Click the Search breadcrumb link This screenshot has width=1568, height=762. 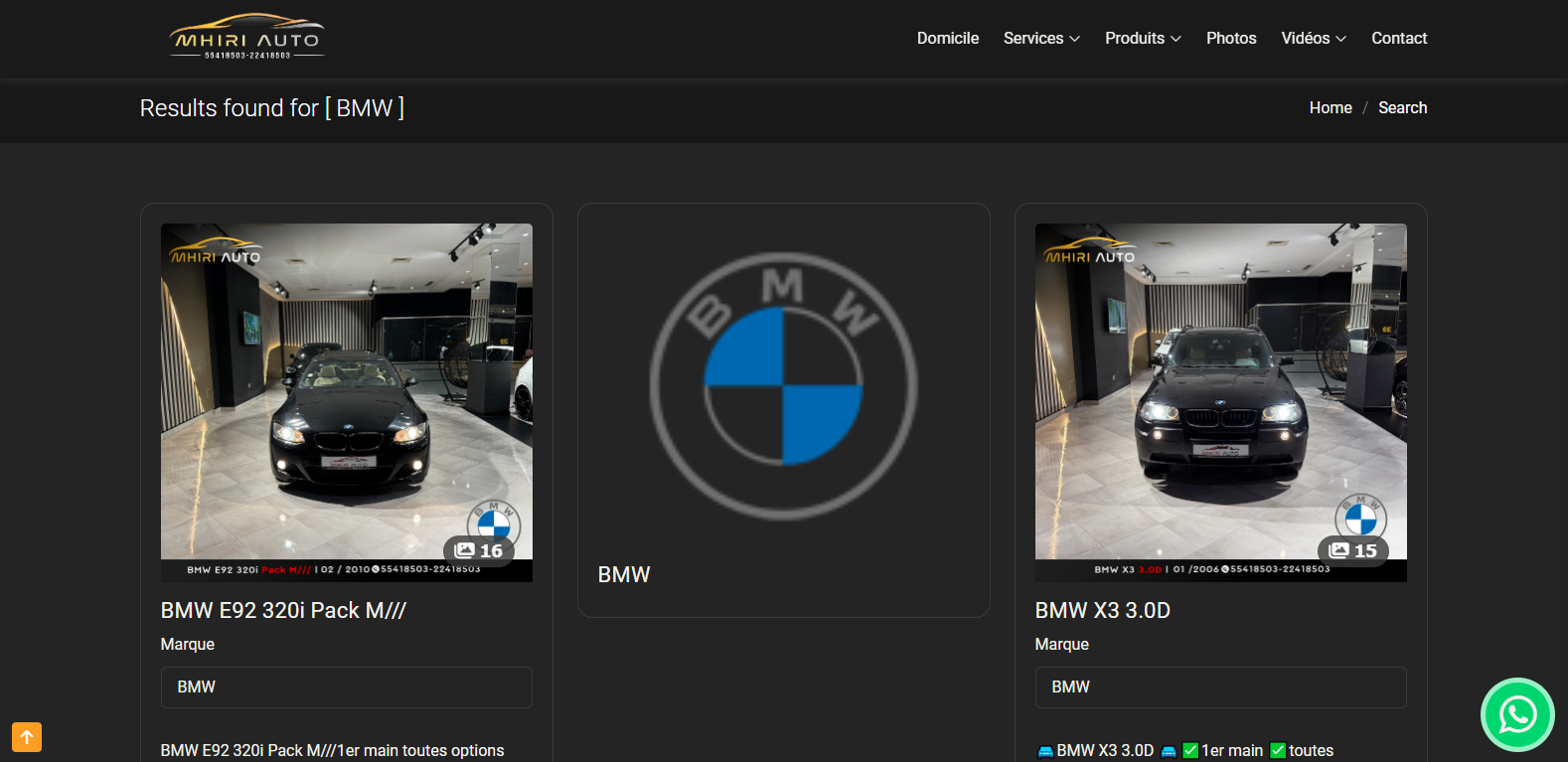pos(1402,107)
